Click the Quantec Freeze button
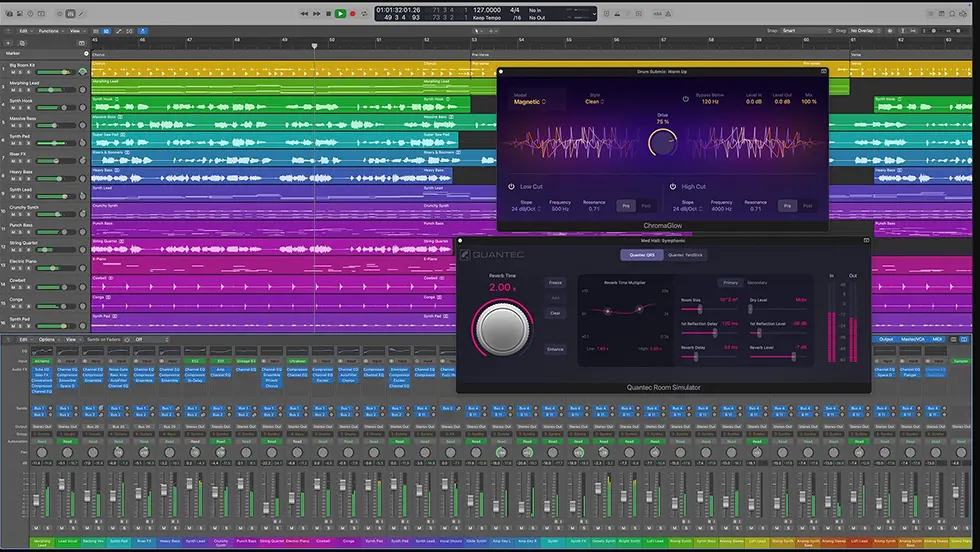Viewport: 980px width, 552px height. pyautogui.click(x=555, y=283)
